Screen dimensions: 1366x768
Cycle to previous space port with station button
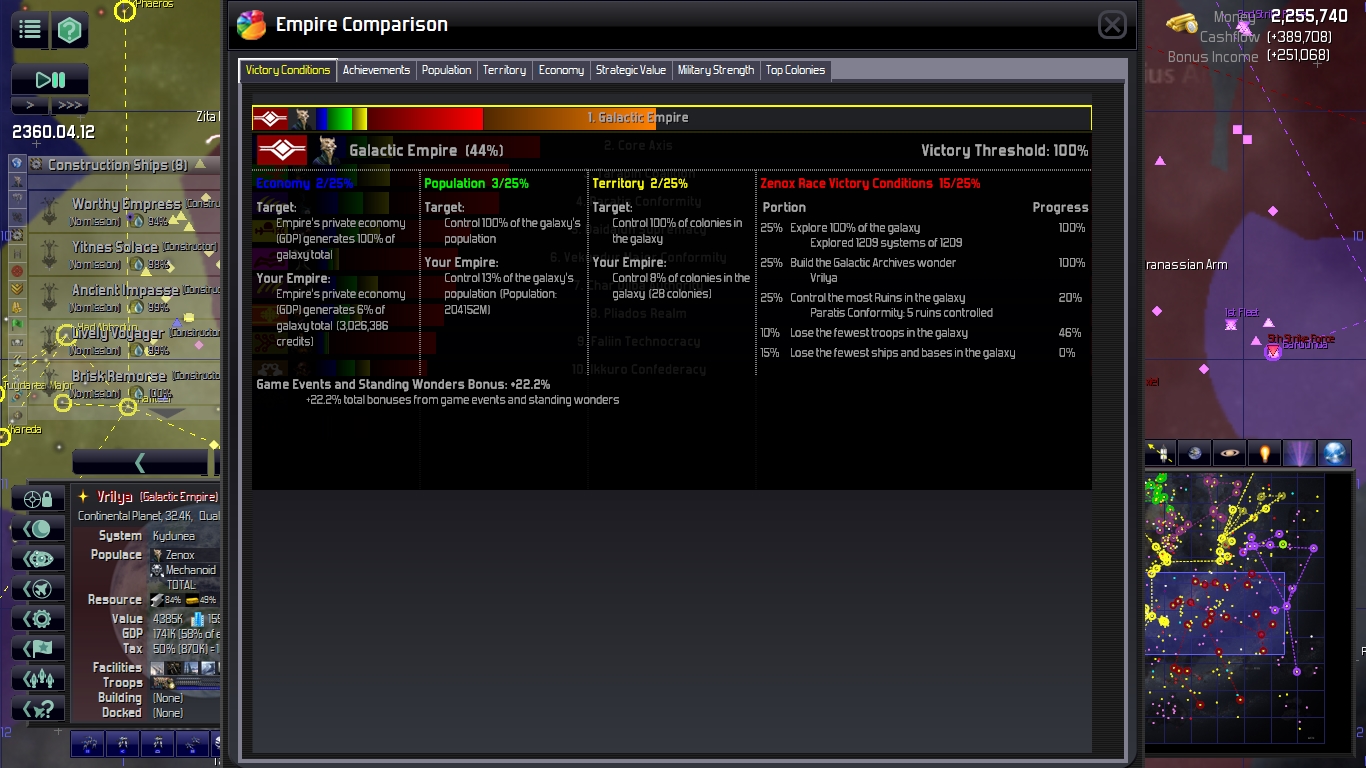pyautogui.click(x=39, y=558)
